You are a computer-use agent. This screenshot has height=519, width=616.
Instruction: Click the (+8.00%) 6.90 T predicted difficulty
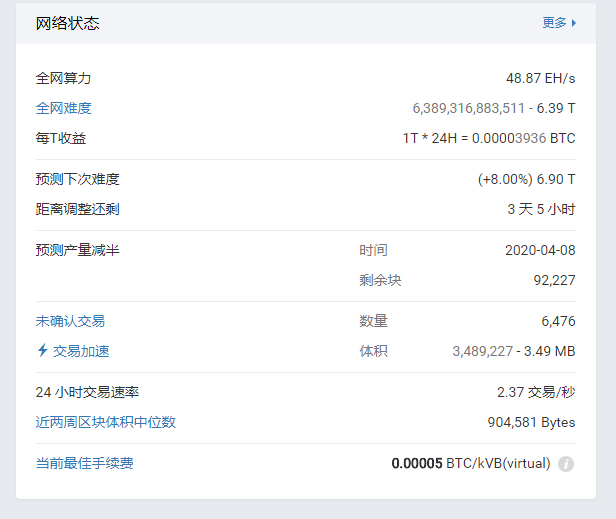coord(526,179)
